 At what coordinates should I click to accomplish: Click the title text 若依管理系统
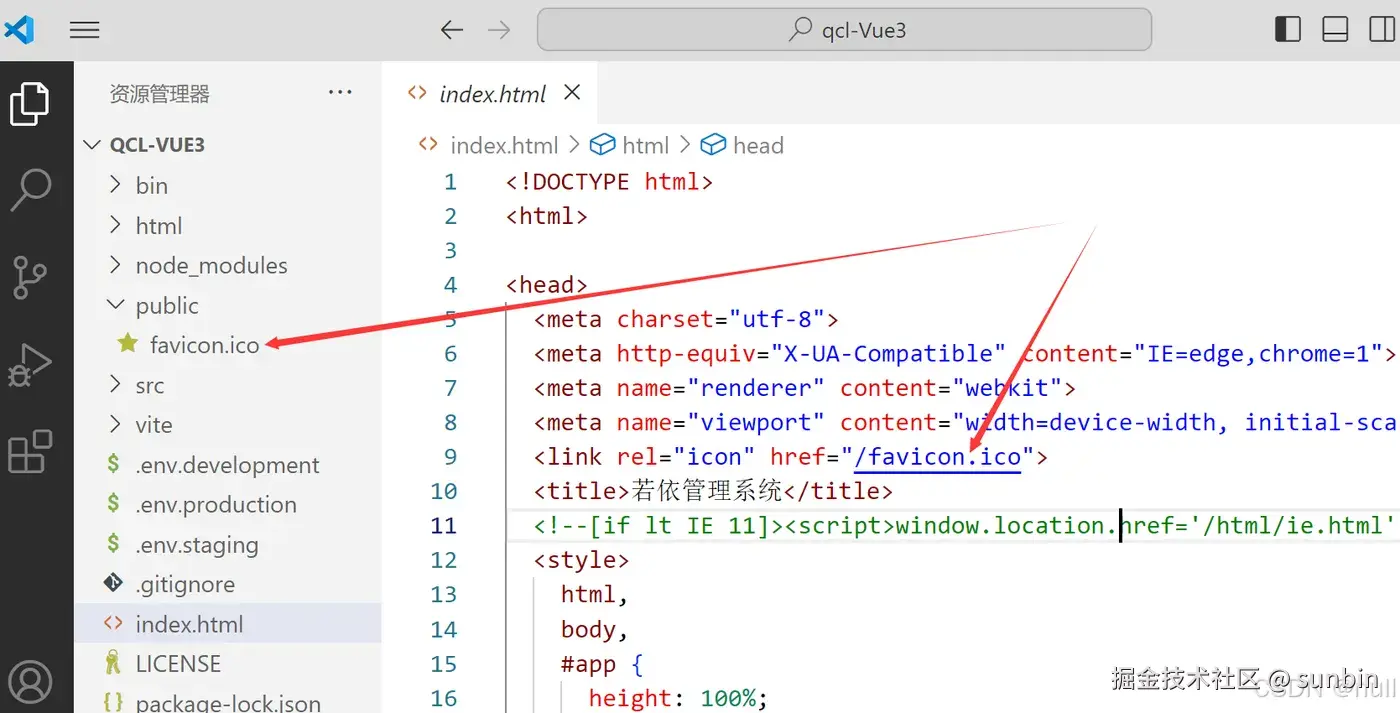(x=706, y=491)
